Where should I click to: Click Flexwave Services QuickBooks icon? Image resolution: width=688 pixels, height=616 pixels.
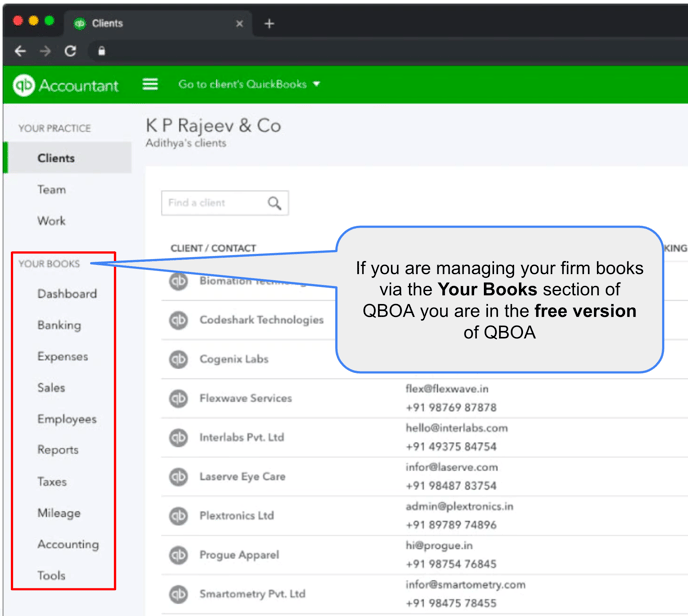coord(179,398)
